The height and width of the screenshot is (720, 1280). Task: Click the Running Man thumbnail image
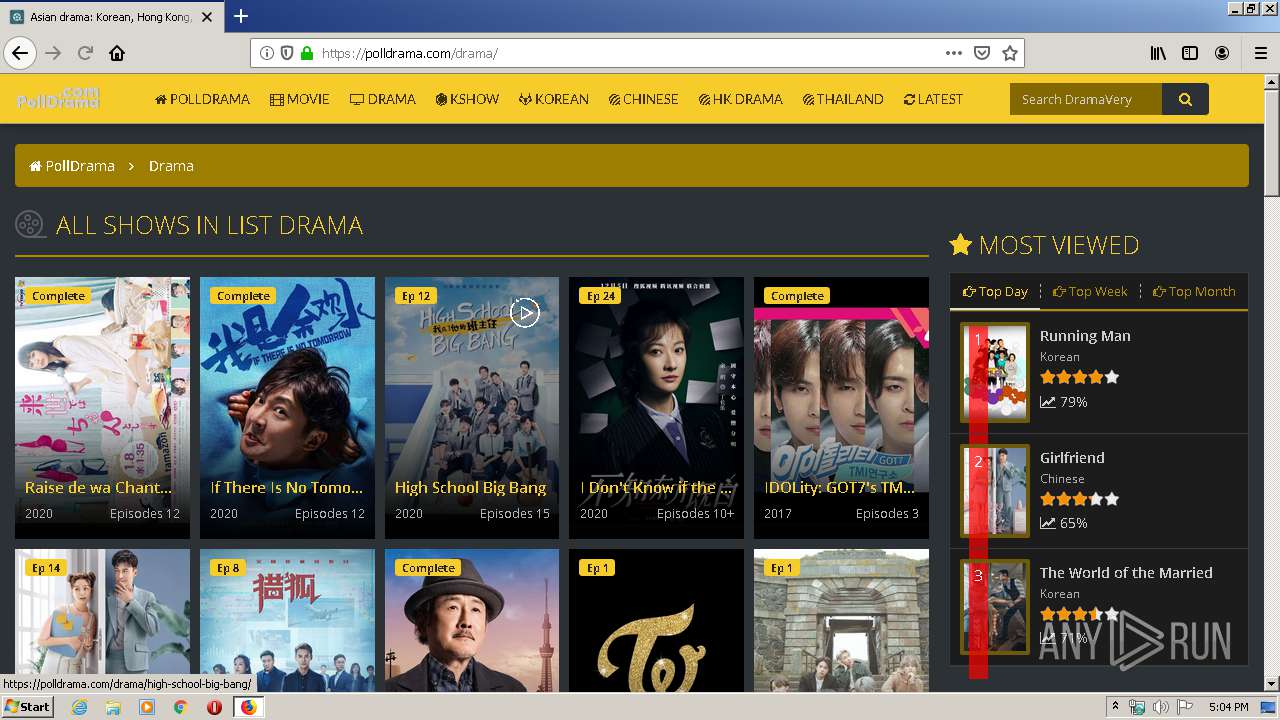995,372
